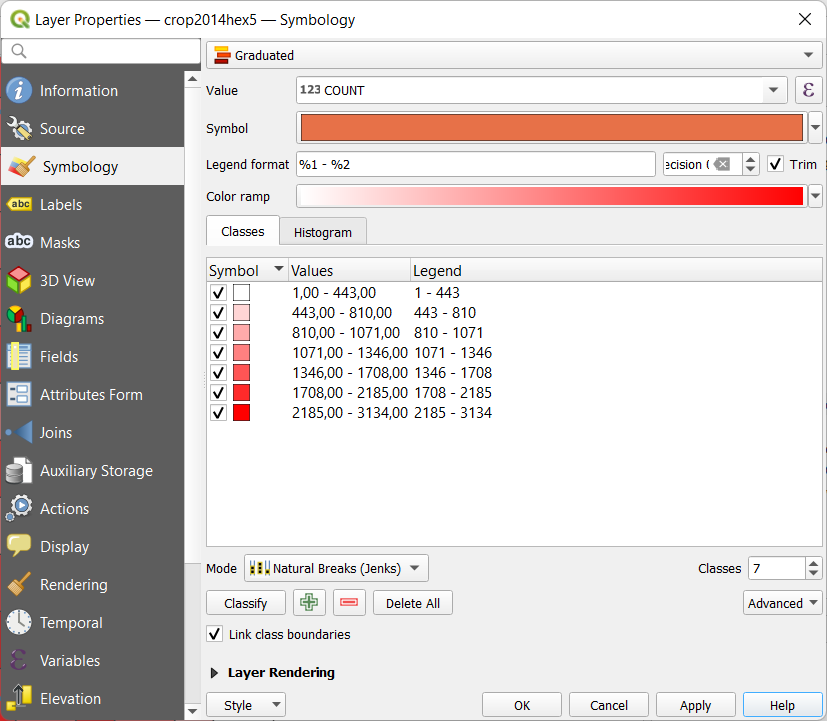The width and height of the screenshot is (827, 721).
Task: Click the red color swatch for 2185 - 3134
Action: pos(241,413)
